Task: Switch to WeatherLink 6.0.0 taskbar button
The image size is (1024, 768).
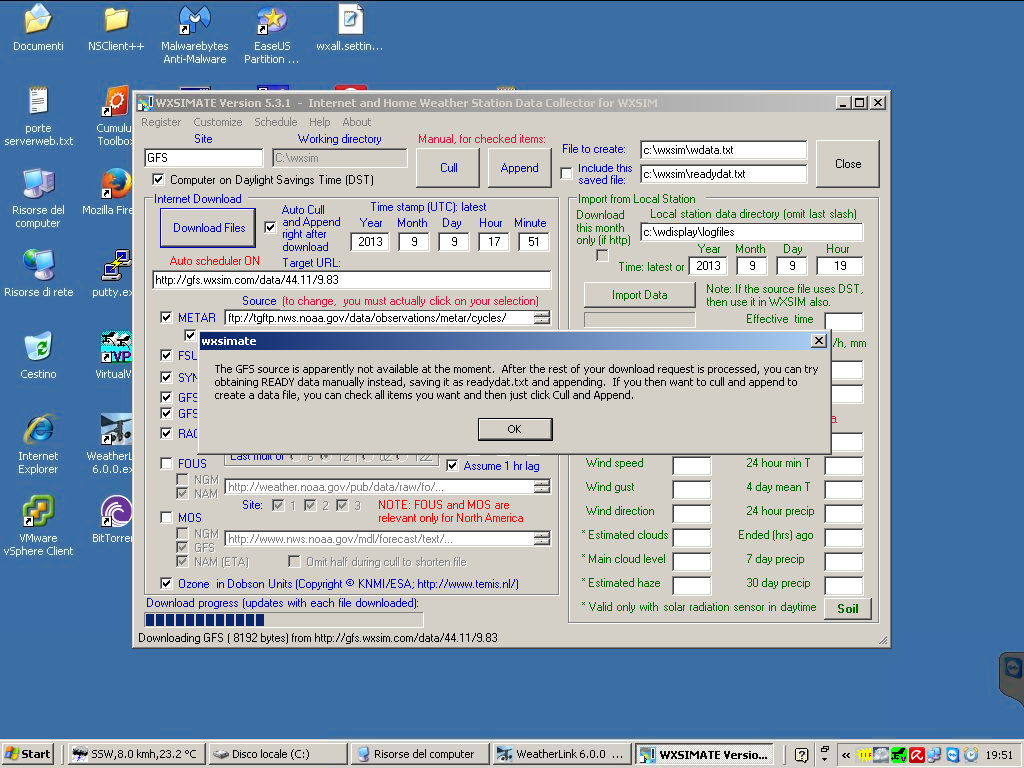Action: point(561,754)
